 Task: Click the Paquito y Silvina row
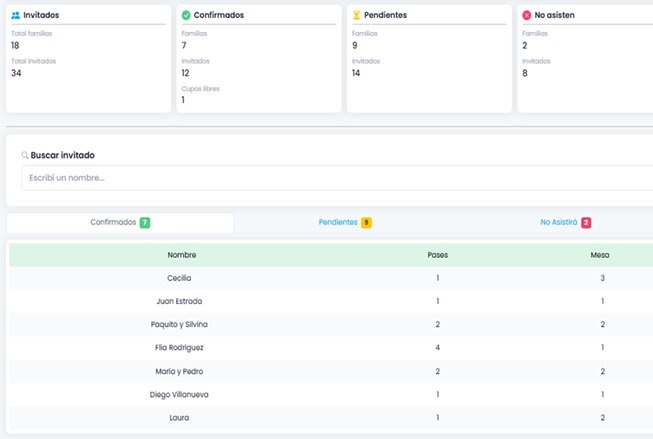pyautogui.click(x=181, y=325)
